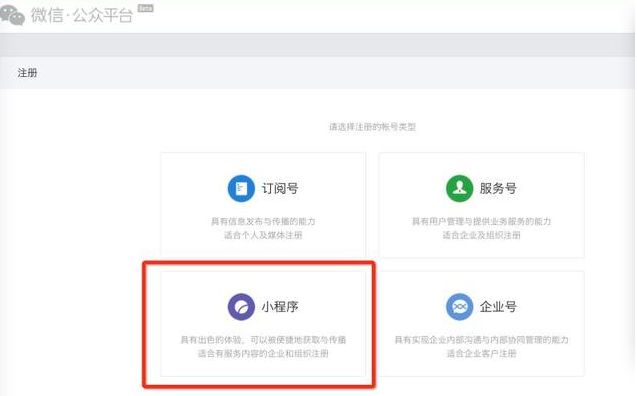Image resolution: width=637 pixels, height=396 pixels.
Task: Click the 注册 heading label
Action: [x=28, y=73]
